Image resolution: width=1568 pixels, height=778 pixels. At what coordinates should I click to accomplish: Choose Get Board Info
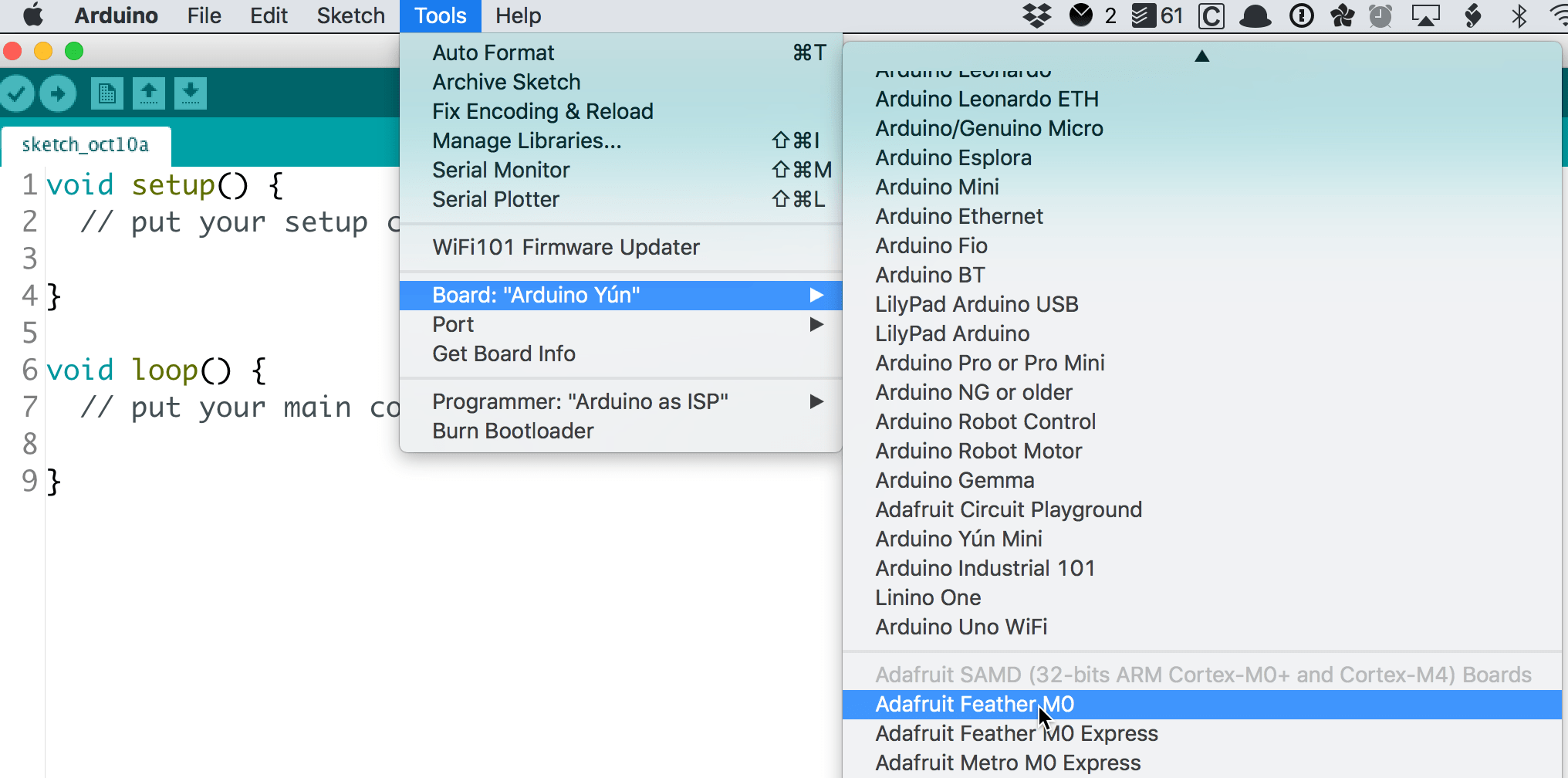(620, 353)
